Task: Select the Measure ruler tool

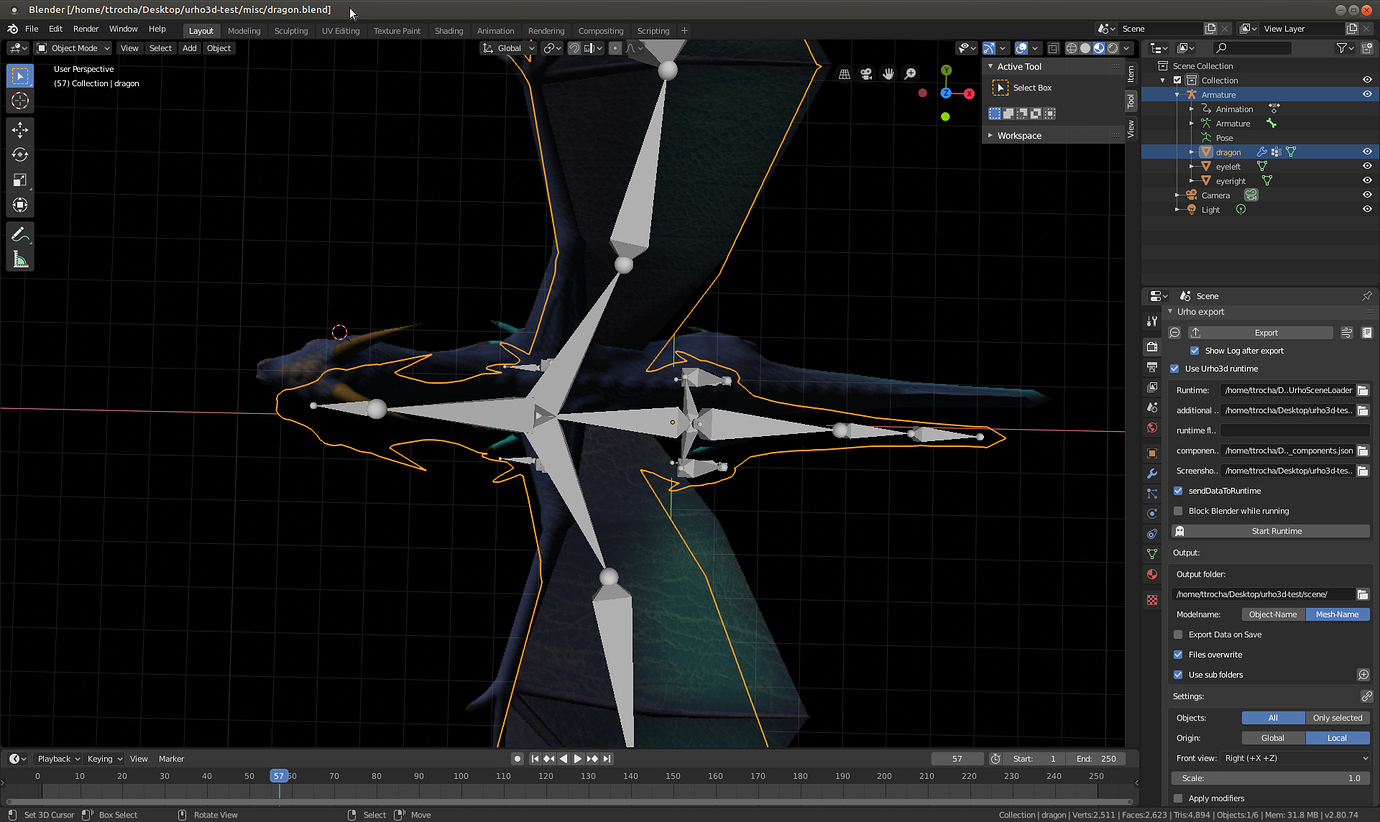Action: pyautogui.click(x=20, y=259)
